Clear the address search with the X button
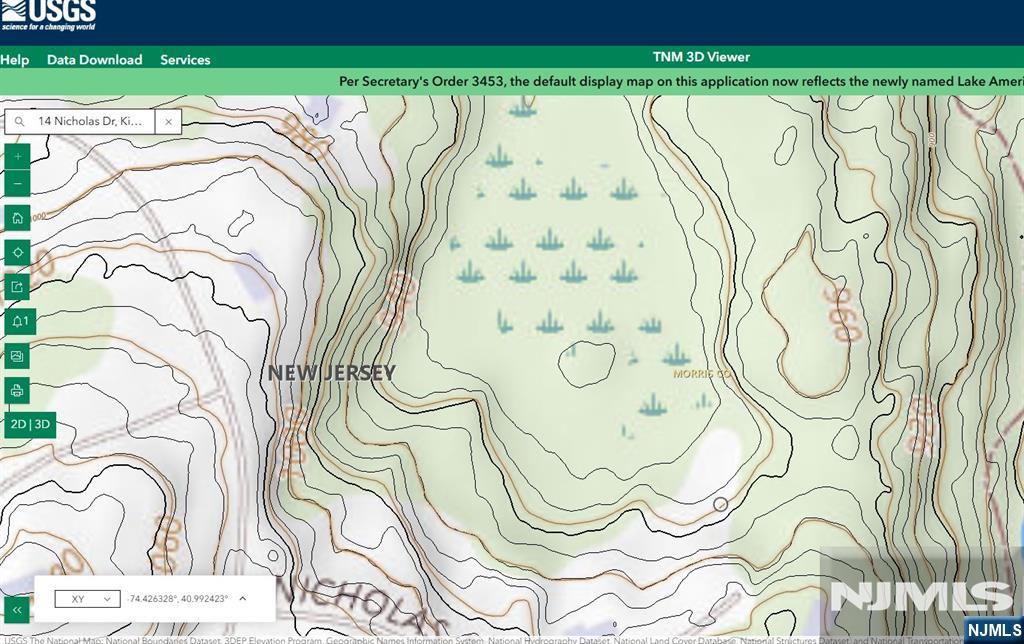1024x644 pixels. (168, 121)
